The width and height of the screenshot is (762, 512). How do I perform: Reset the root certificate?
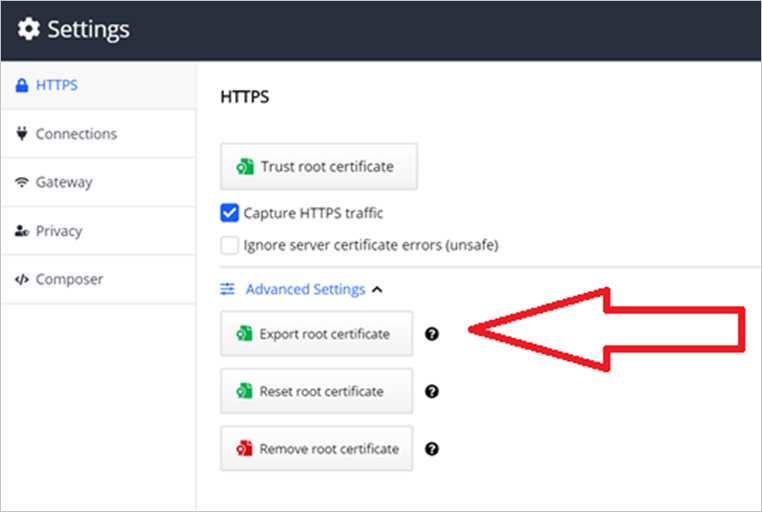(317, 391)
